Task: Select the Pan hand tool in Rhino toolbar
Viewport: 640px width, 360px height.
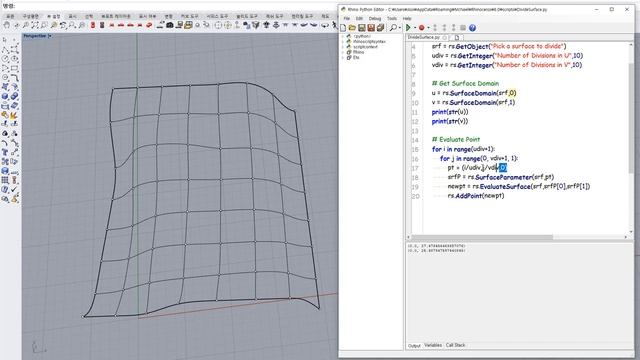Action: (7, 25)
